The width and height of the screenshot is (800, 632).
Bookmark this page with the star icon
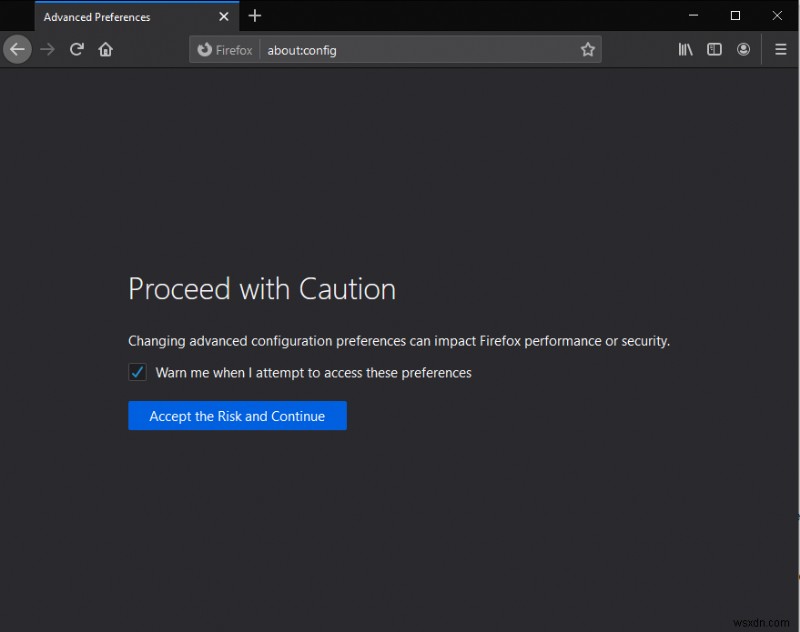click(x=588, y=49)
